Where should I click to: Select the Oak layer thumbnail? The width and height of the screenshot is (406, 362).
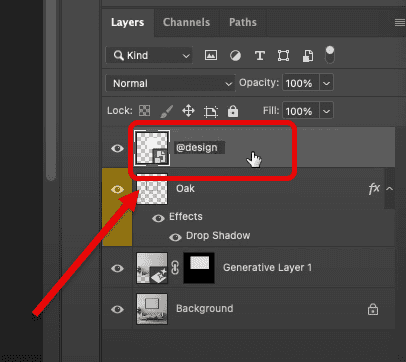coord(152,189)
